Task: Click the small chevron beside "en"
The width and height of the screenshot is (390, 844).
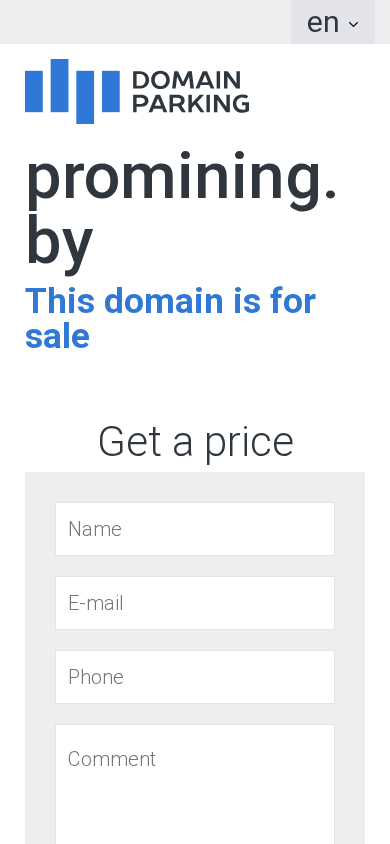Action: click(353, 24)
